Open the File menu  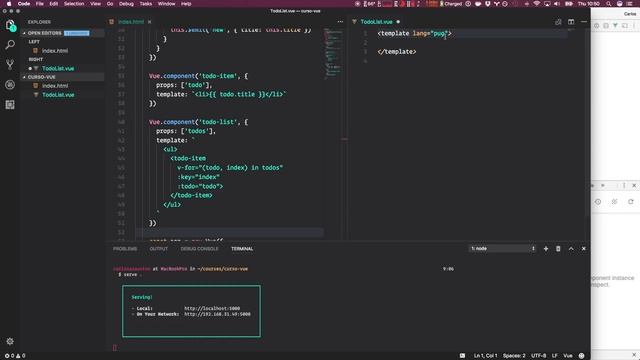tap(40, 4)
